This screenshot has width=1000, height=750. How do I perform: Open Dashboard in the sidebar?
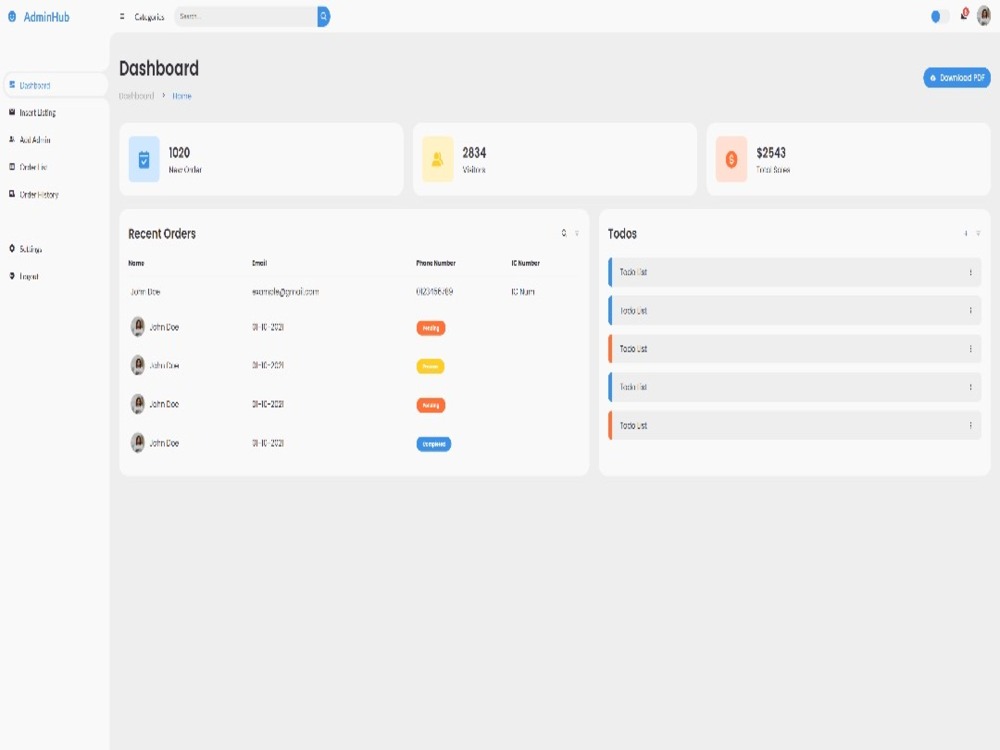pos(55,85)
